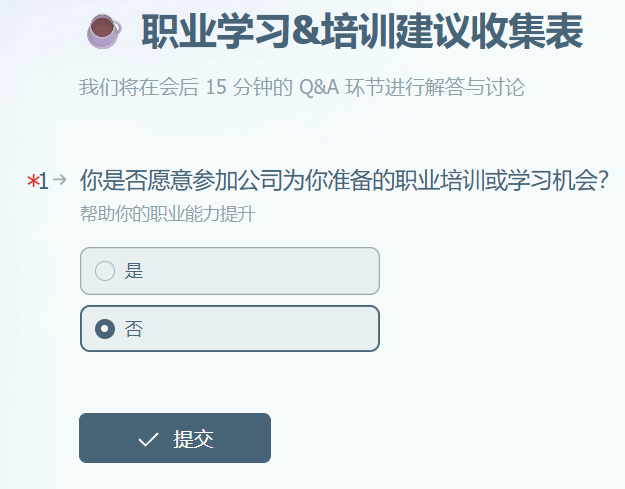Click the question number 1
The width and height of the screenshot is (625, 489).
44,181
